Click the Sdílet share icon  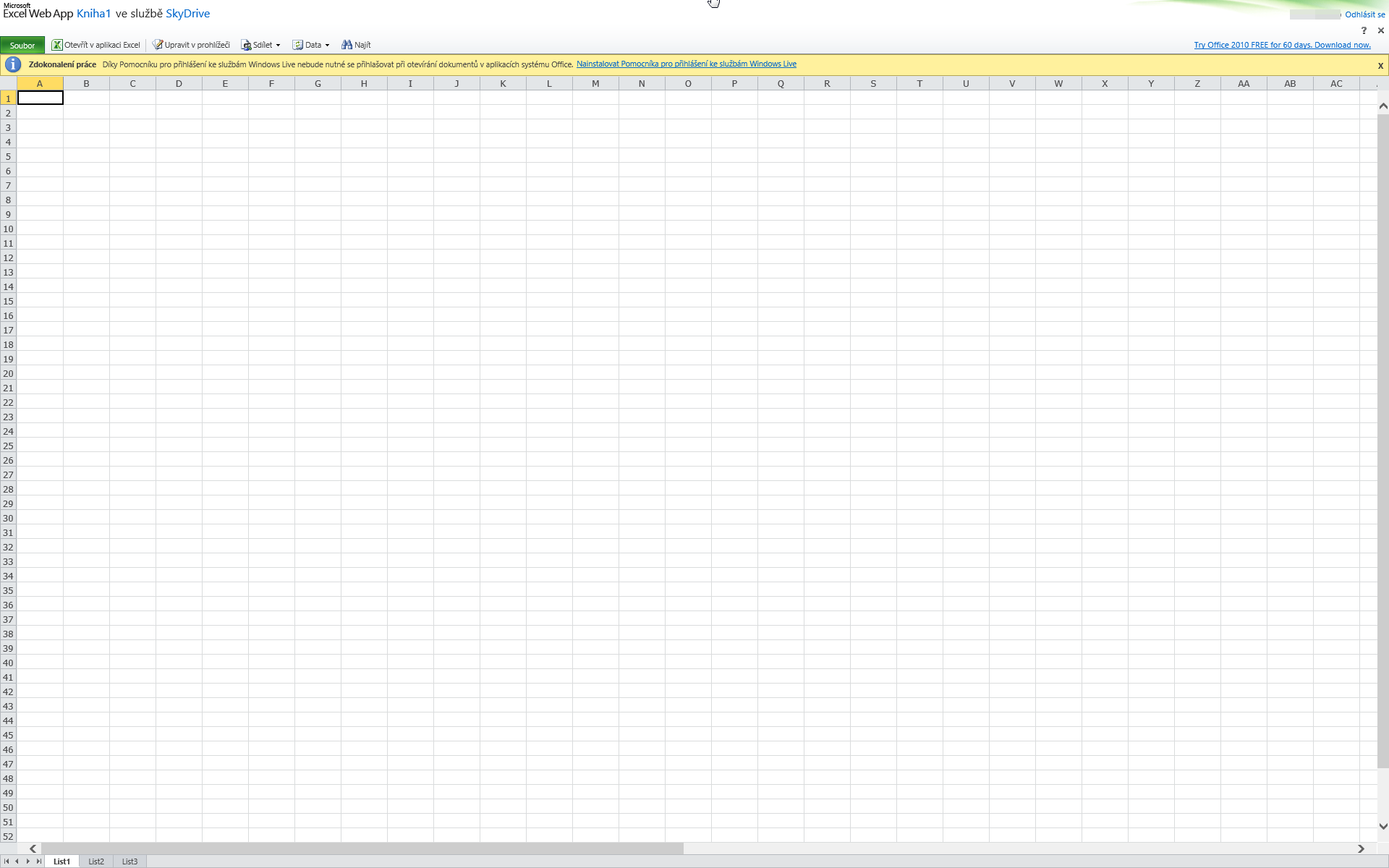(246, 45)
